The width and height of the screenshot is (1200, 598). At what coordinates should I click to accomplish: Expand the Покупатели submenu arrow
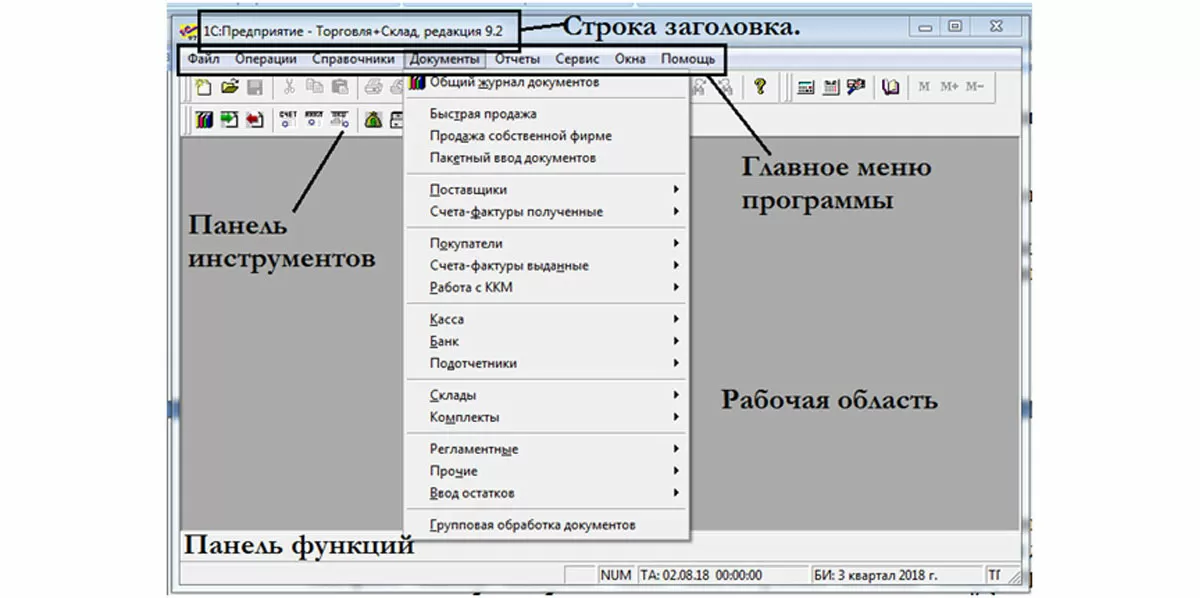[x=676, y=243]
